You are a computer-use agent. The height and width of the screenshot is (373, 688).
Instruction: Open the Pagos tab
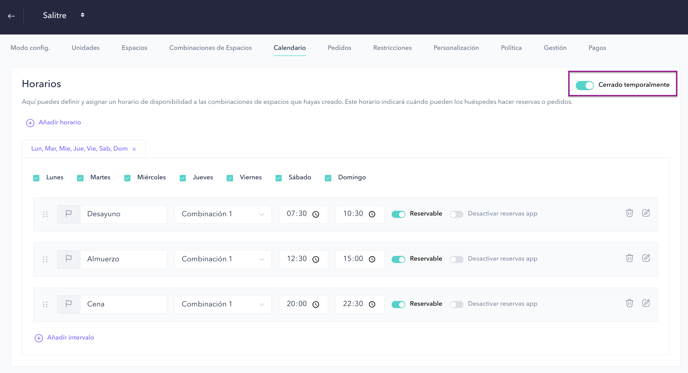click(597, 48)
